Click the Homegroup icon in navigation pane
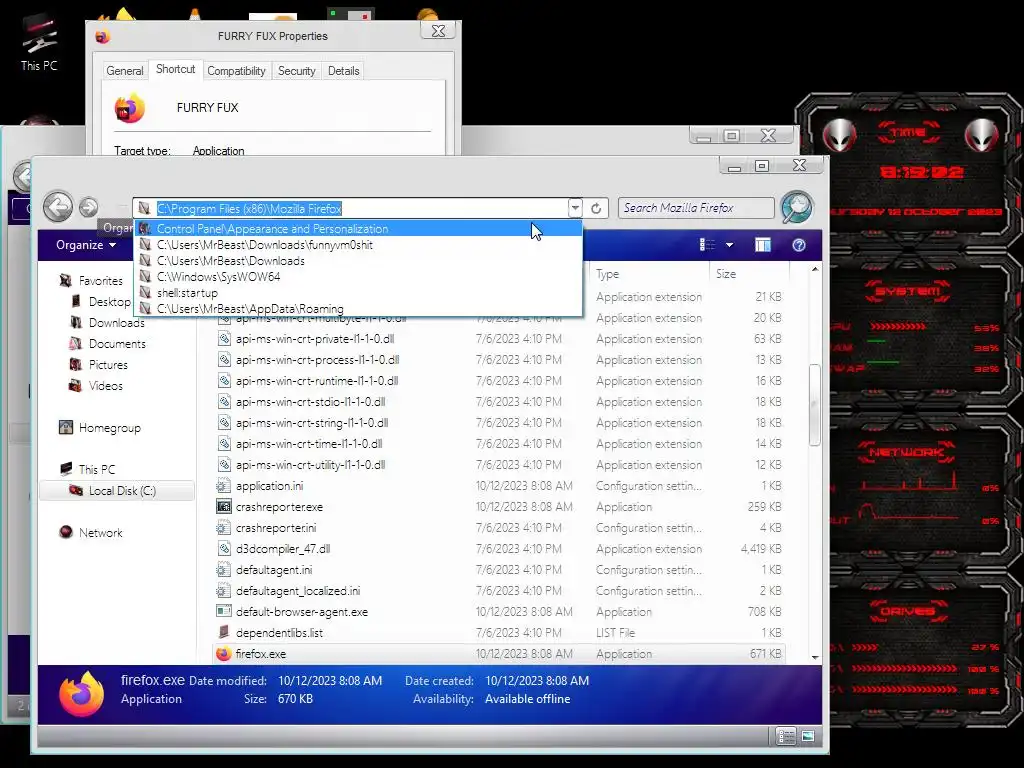The image size is (1024, 768). tap(65, 428)
